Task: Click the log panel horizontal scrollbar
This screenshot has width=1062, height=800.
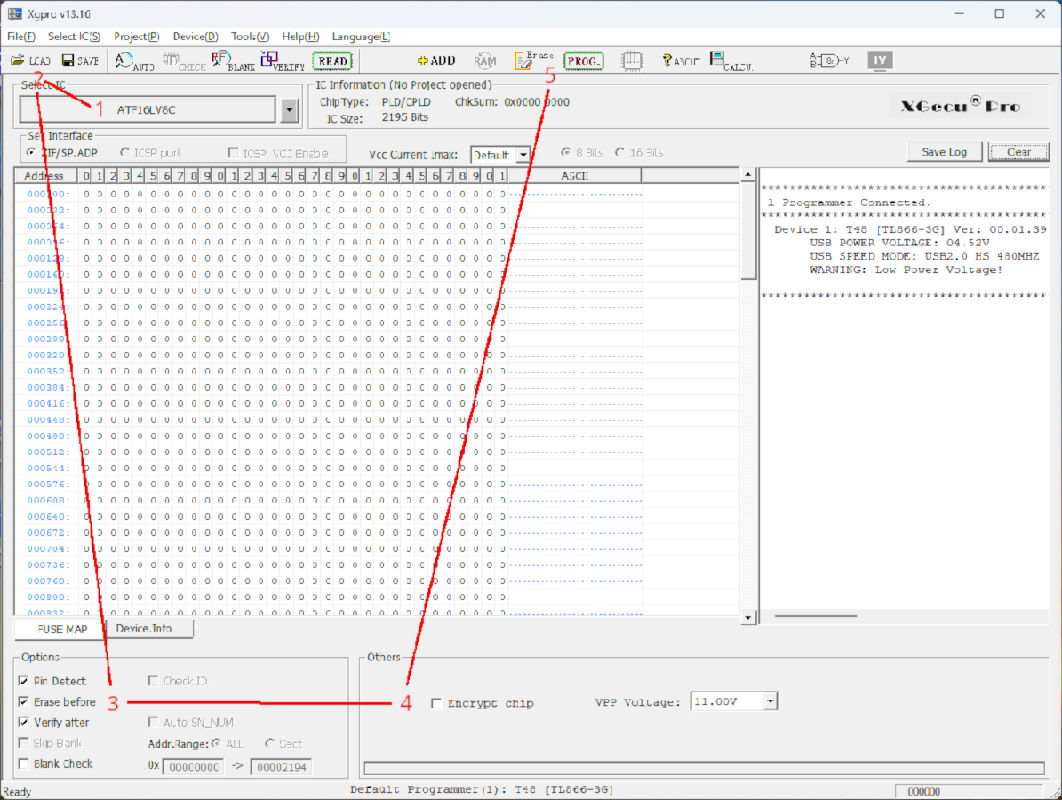Action: tap(815, 616)
